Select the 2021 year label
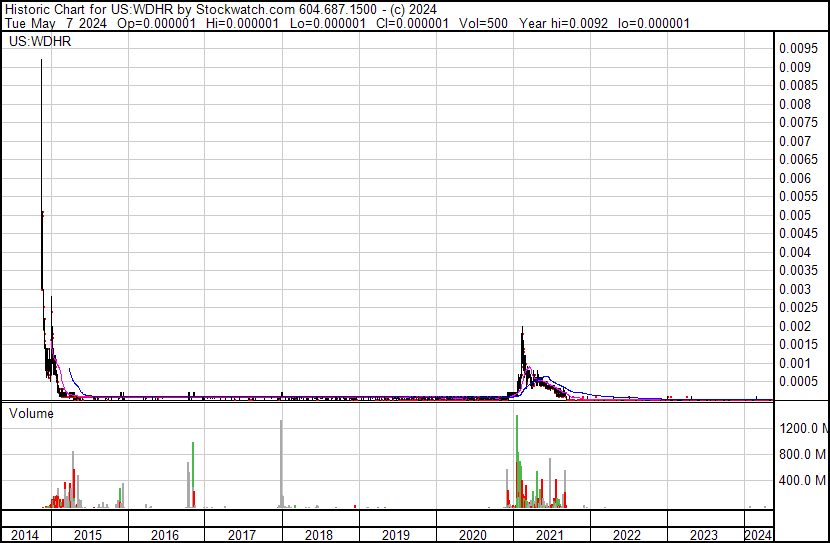 click(550, 535)
